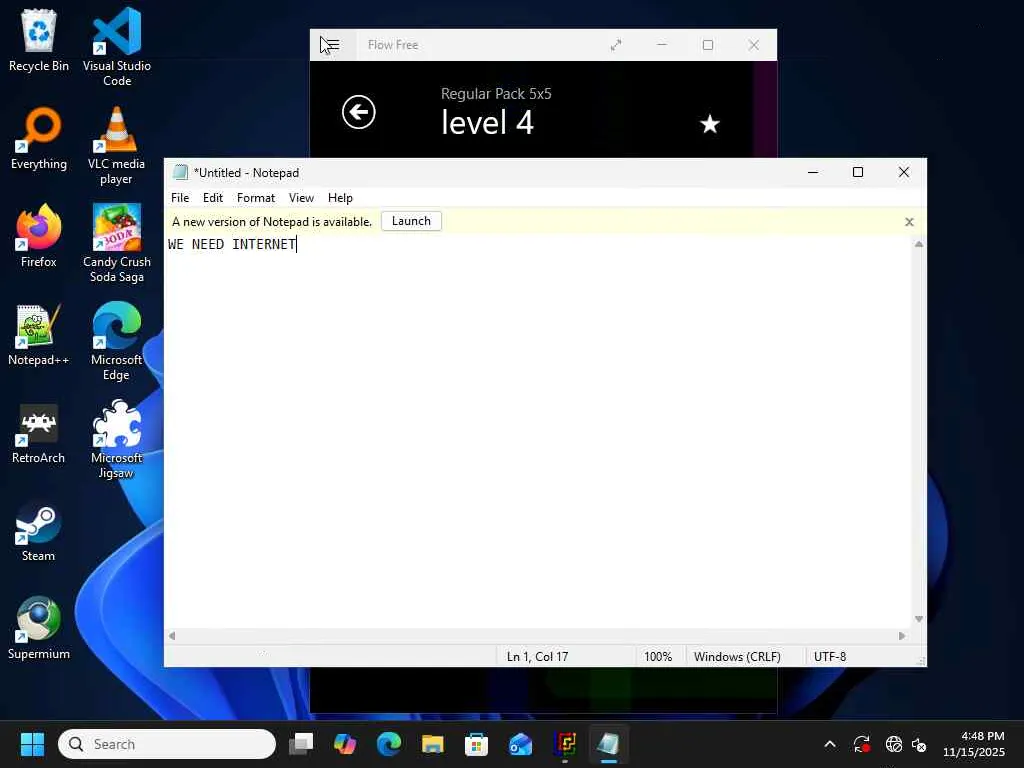Open Task View on the taskbar
This screenshot has width=1024, height=768.
(x=301, y=744)
